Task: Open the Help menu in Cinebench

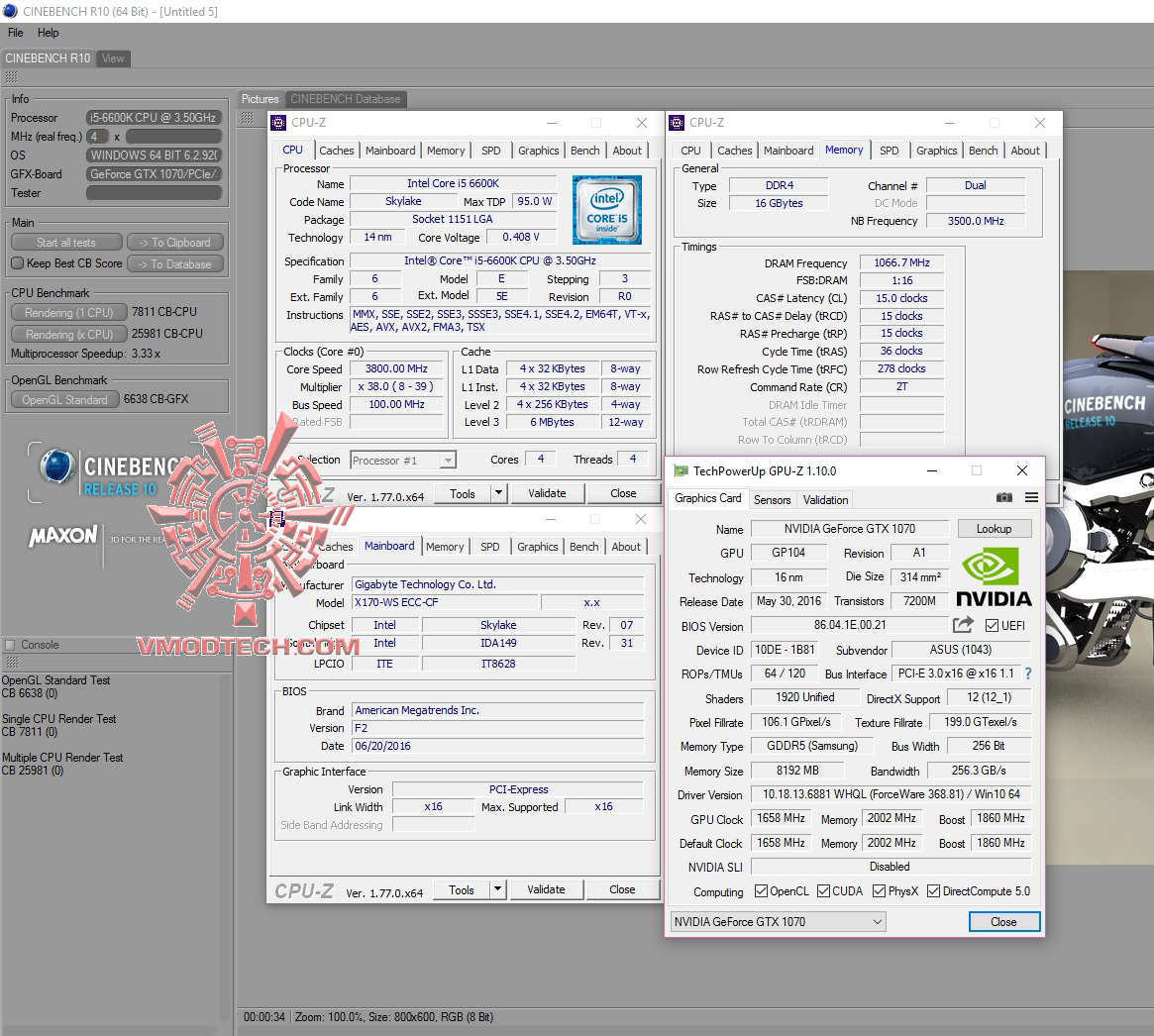Action: coord(49,32)
